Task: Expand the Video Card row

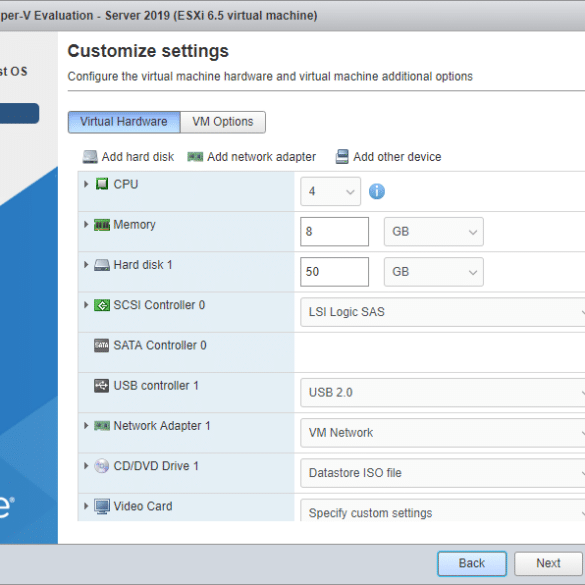Action: 86,506
